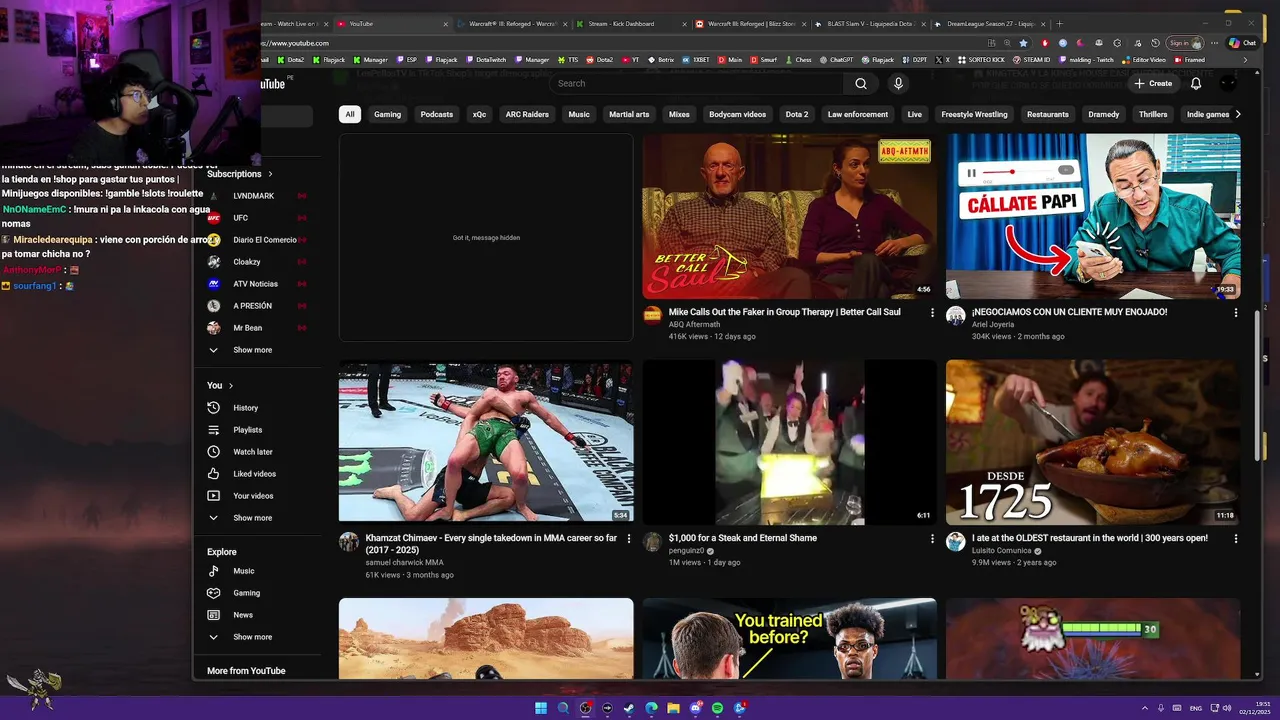1280x720 pixels.
Task: Switch to BLAST Slam V Liquipedia tab
Action: [870, 23]
